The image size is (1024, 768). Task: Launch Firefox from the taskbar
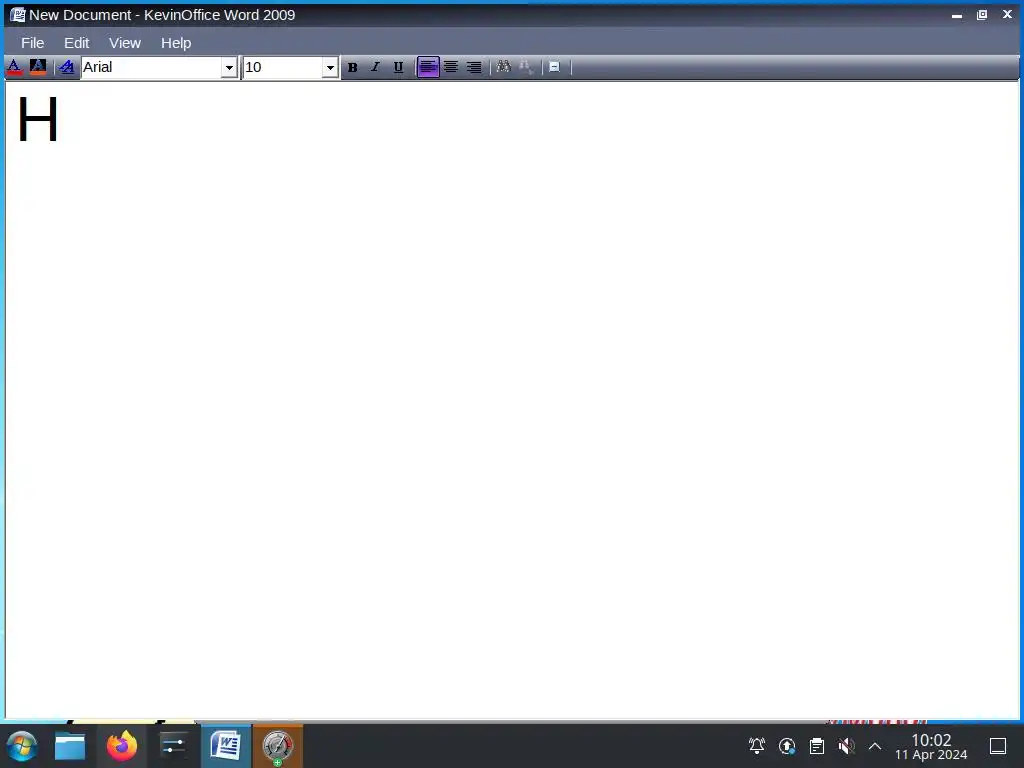(x=122, y=746)
